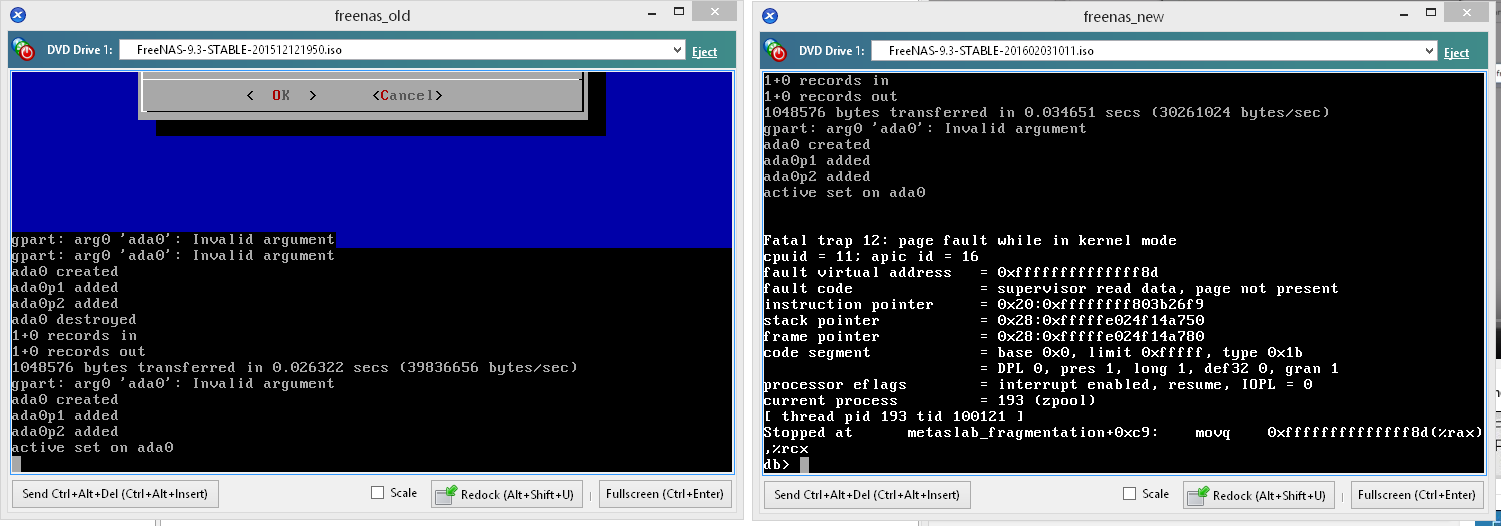Click 'ada0 created' line in freenas_new console
This screenshot has width=1501, height=526.
tap(816, 144)
